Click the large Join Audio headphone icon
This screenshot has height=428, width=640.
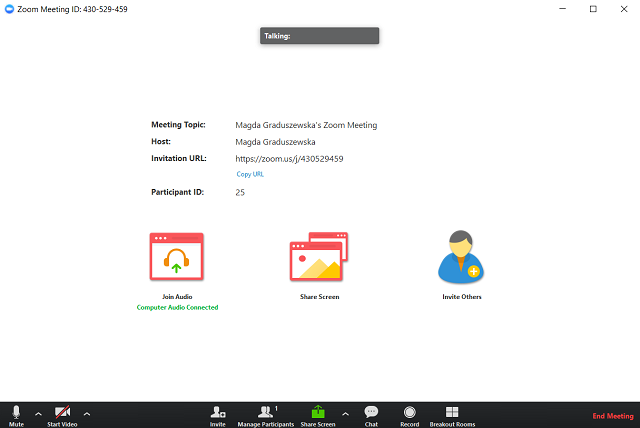pyautogui.click(x=176, y=259)
